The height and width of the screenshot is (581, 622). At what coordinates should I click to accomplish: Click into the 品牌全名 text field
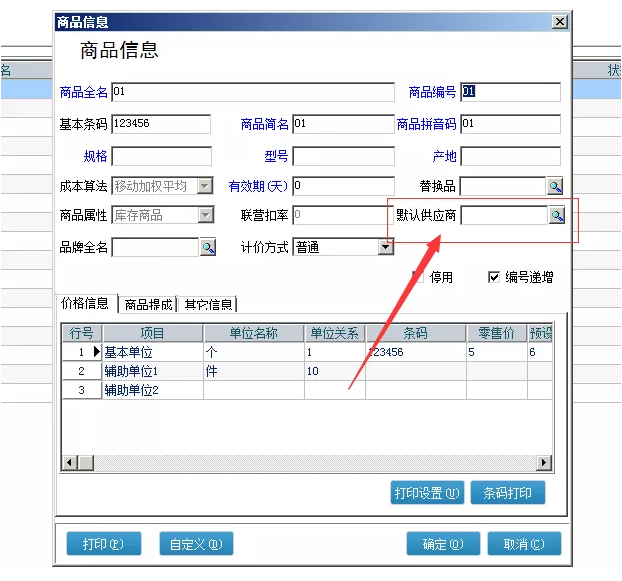pyautogui.click(x=155, y=247)
